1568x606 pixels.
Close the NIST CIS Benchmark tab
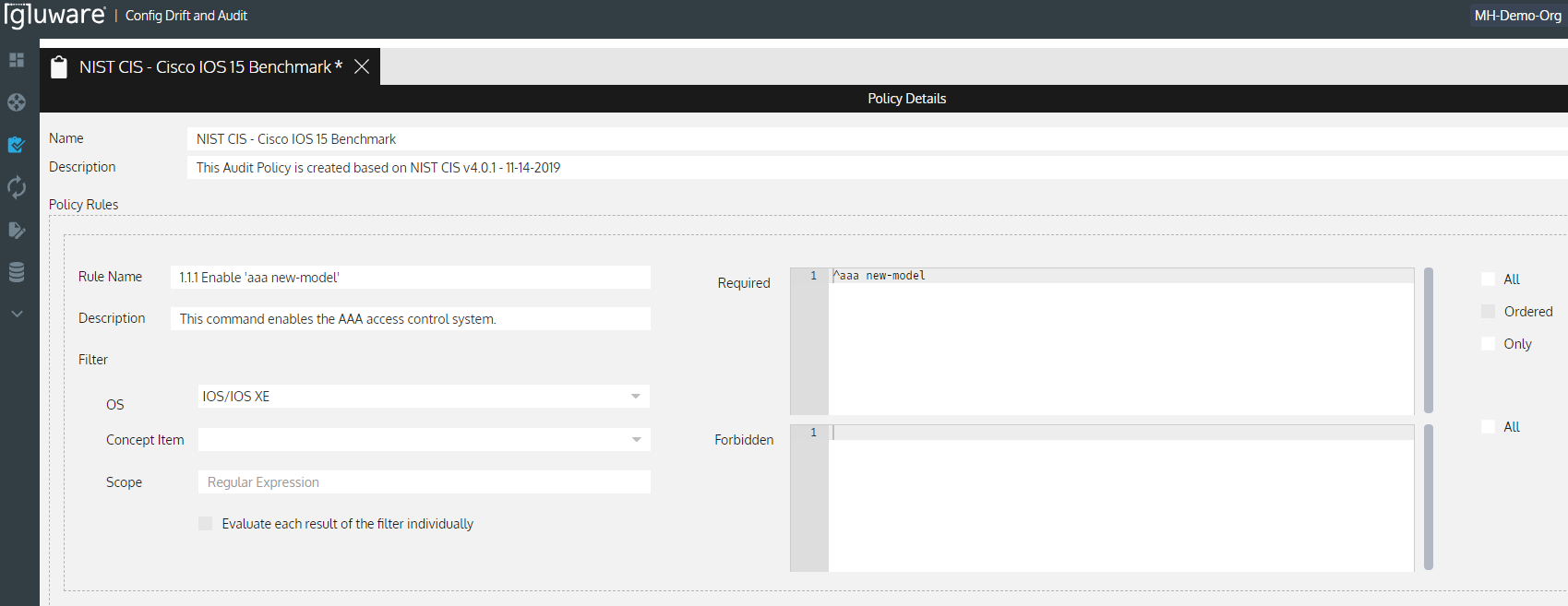click(362, 66)
